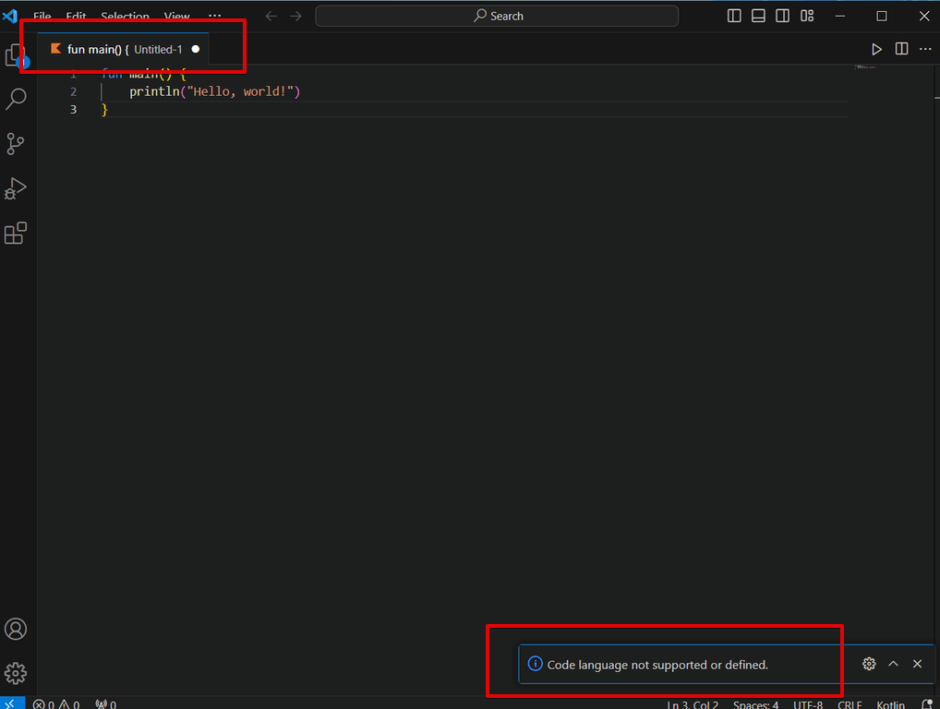940x709 pixels.
Task: Open more editor actions with ellipsis
Action: coord(926,48)
